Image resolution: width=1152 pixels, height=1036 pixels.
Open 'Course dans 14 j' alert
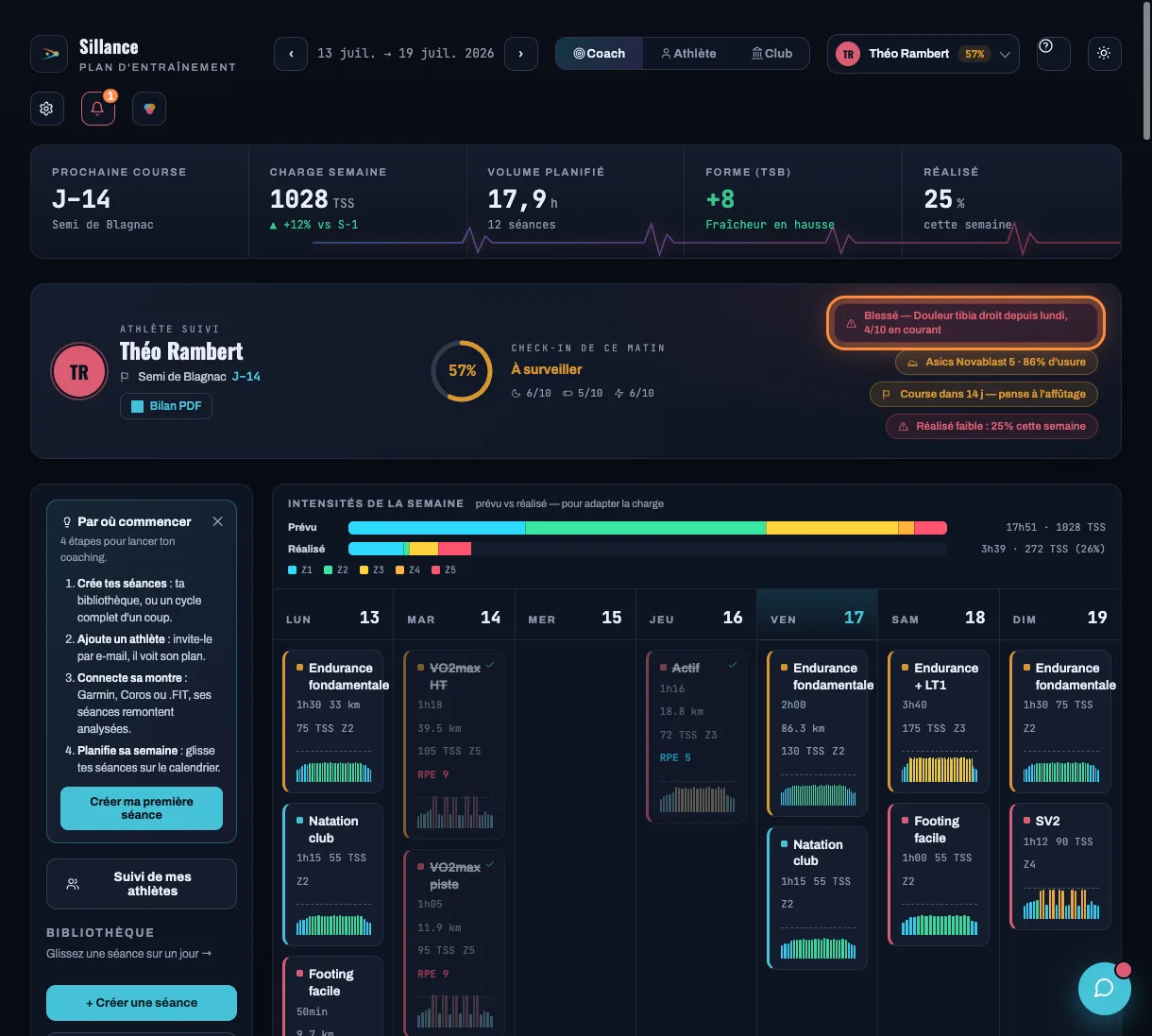click(983, 395)
